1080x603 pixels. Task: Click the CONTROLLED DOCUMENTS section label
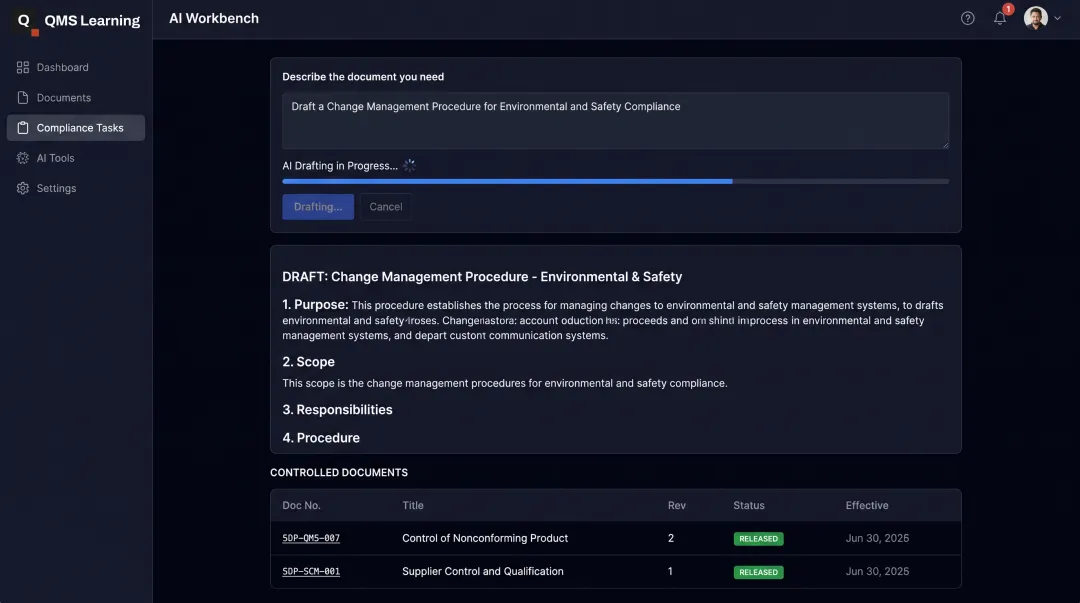point(339,473)
